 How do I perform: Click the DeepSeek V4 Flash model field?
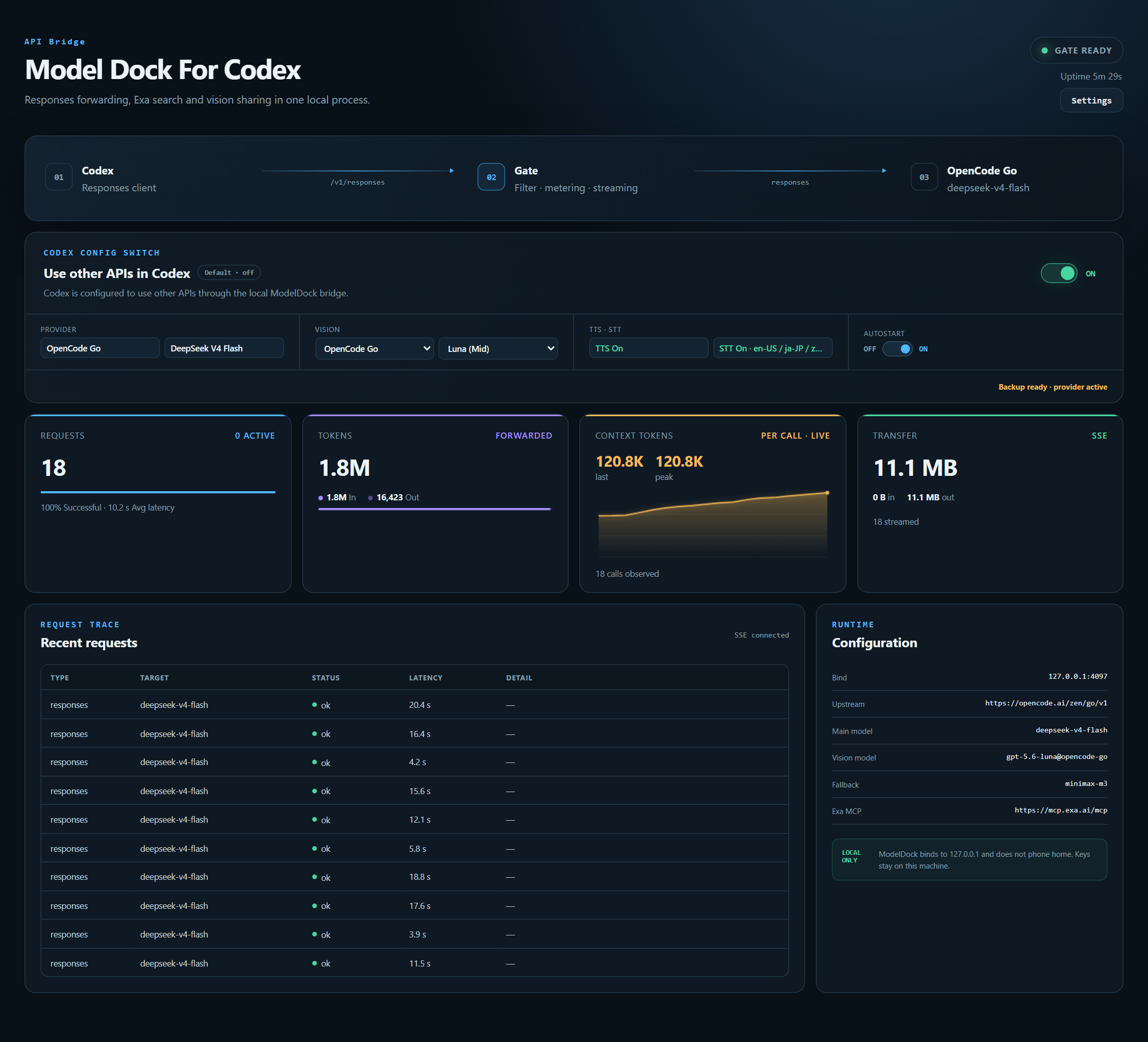(224, 348)
